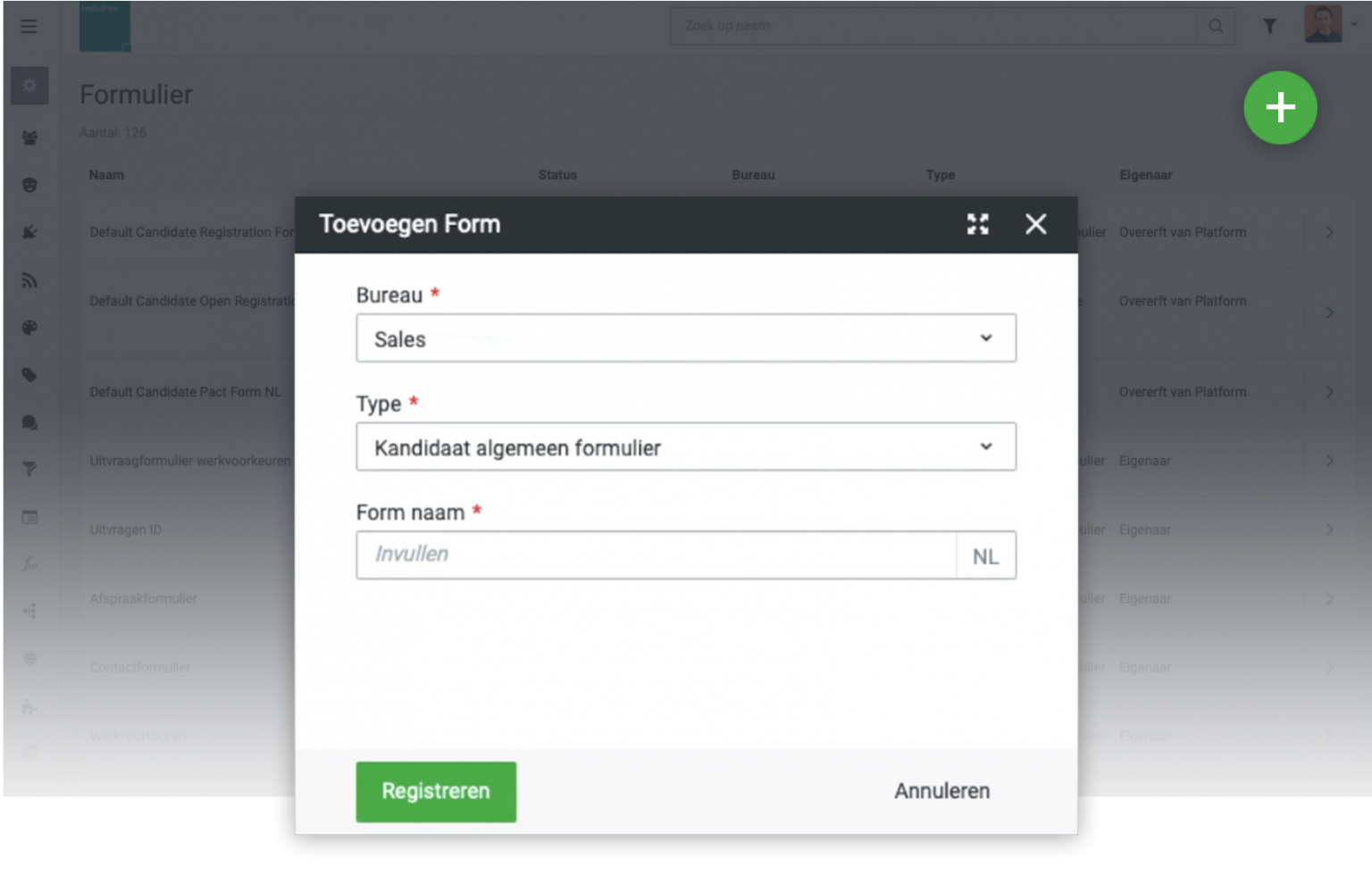This screenshot has height=884, width=1372.
Task: Sort the list by the Naam column
Action: pos(107,175)
